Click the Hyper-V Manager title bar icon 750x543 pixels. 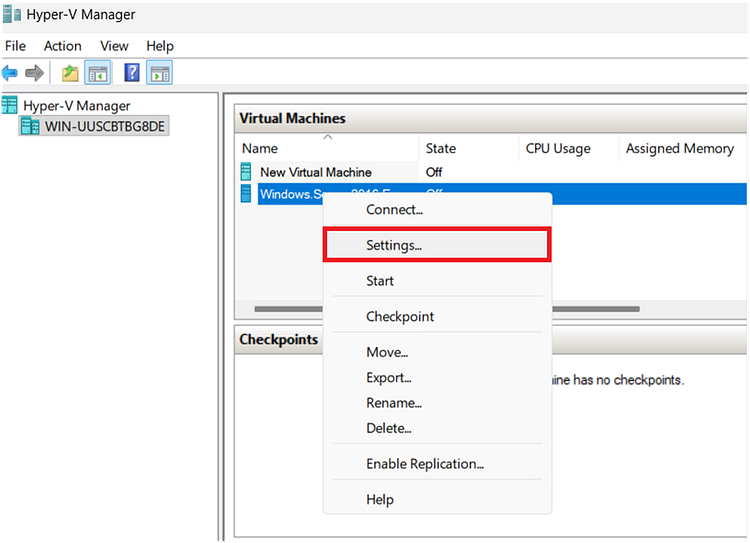pos(11,14)
